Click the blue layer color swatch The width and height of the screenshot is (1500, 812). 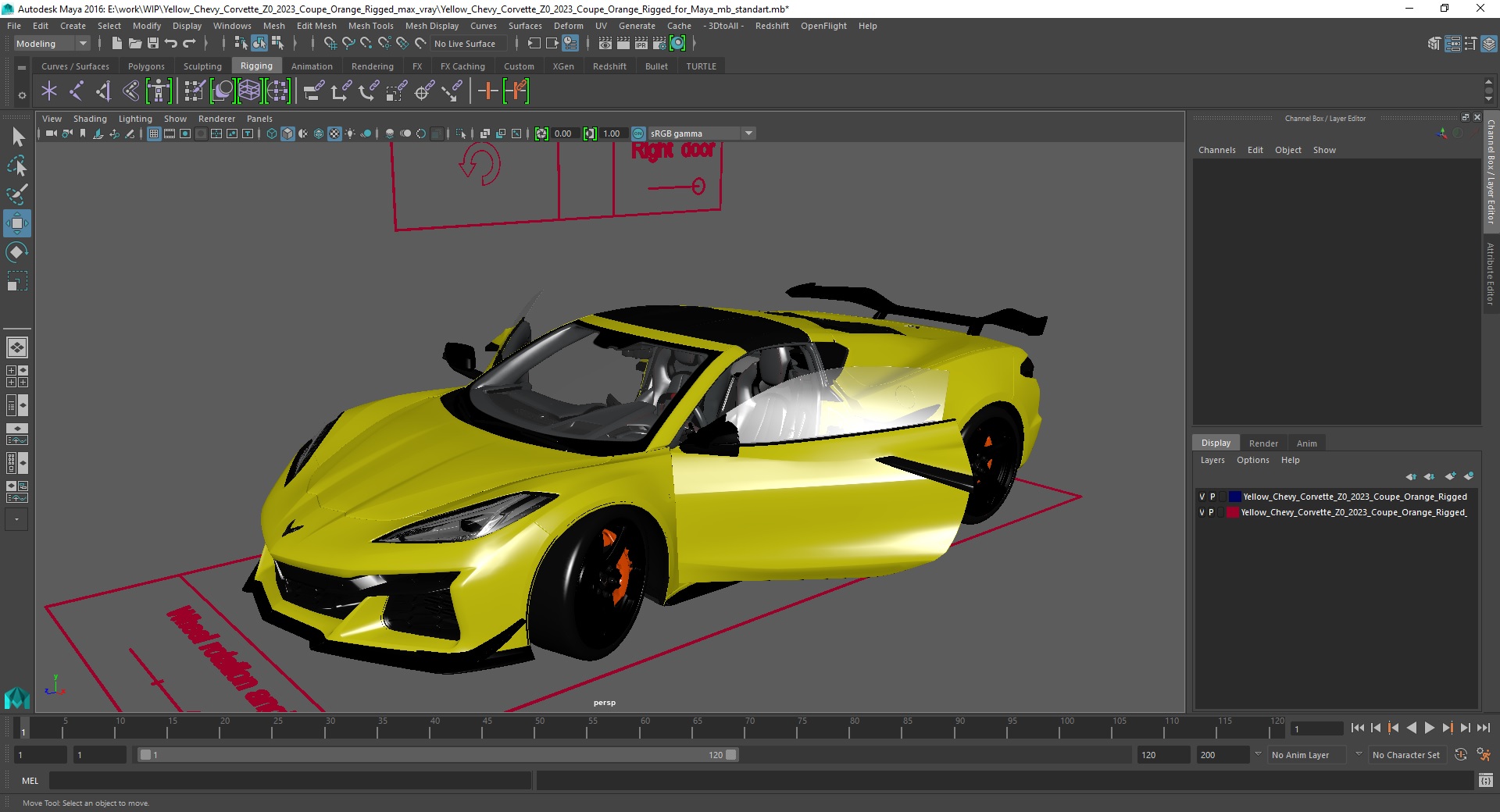pyautogui.click(x=1234, y=497)
